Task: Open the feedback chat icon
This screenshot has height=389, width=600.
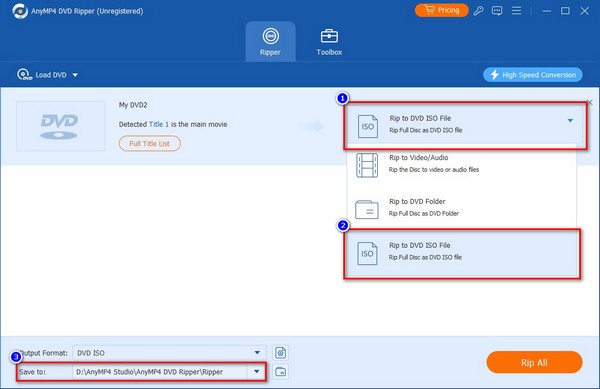Action: pyautogui.click(x=497, y=11)
